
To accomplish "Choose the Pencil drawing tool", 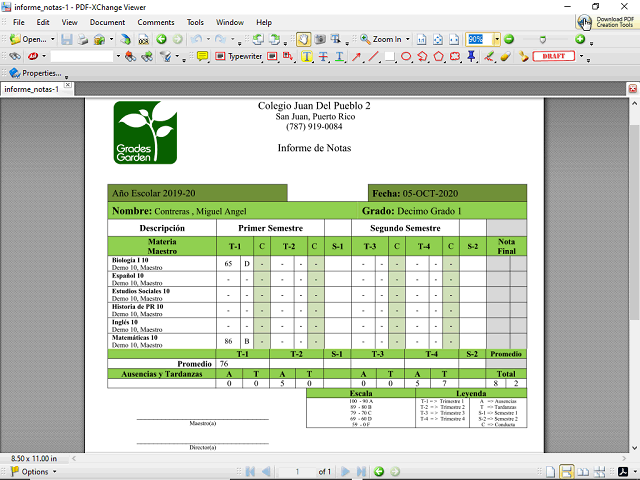I will tap(489, 56).
